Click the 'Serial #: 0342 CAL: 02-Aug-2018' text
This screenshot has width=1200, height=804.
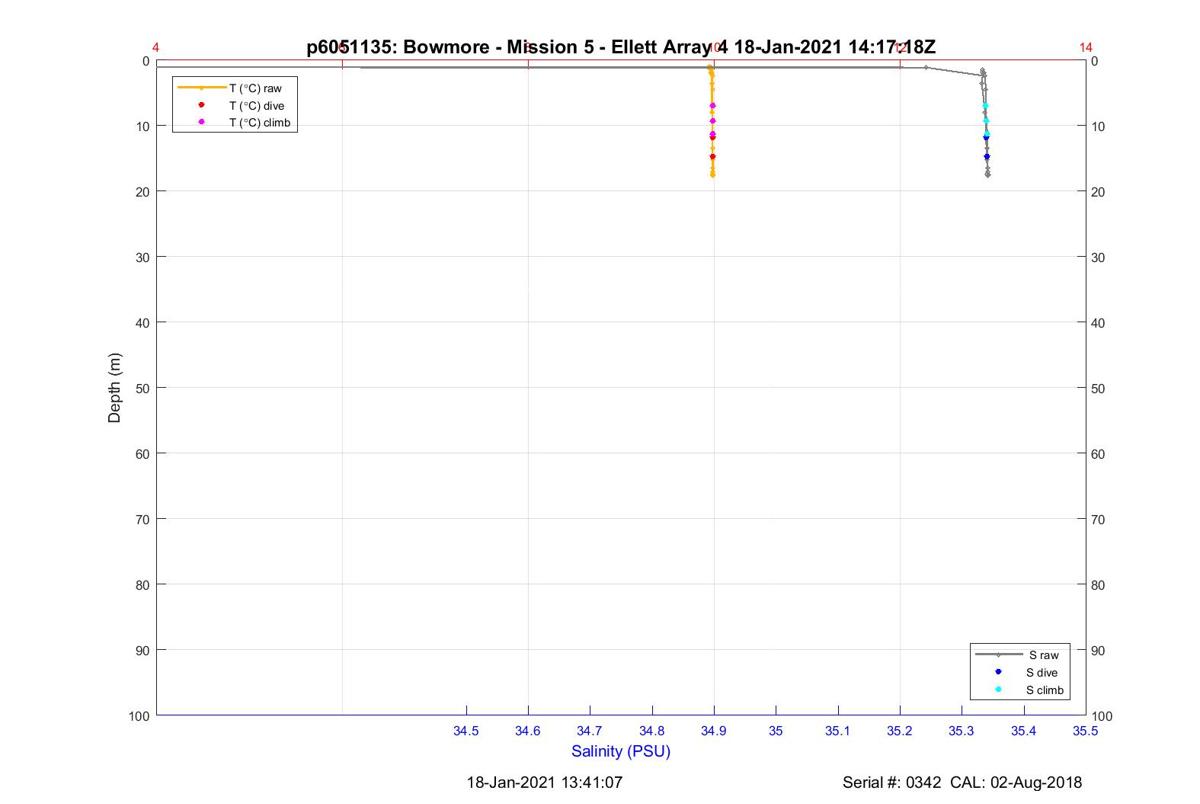[962, 782]
